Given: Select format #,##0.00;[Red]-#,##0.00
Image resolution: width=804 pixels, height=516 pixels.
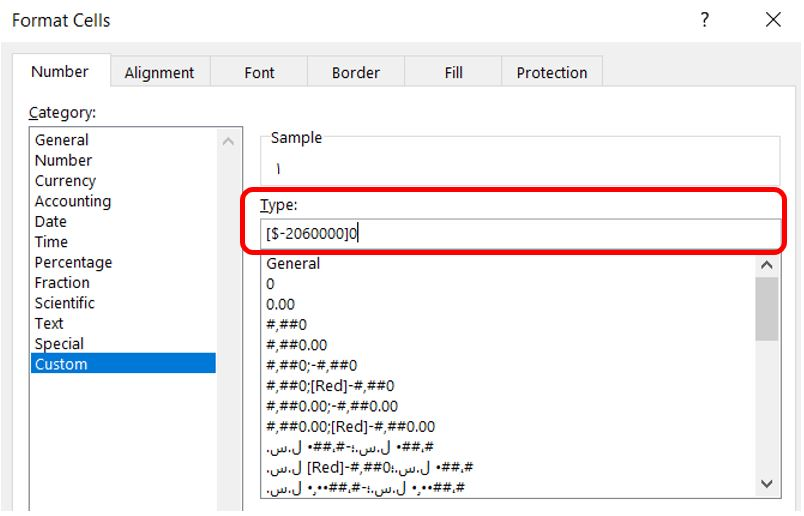Looking at the screenshot, I should pyautogui.click(x=508, y=426).
